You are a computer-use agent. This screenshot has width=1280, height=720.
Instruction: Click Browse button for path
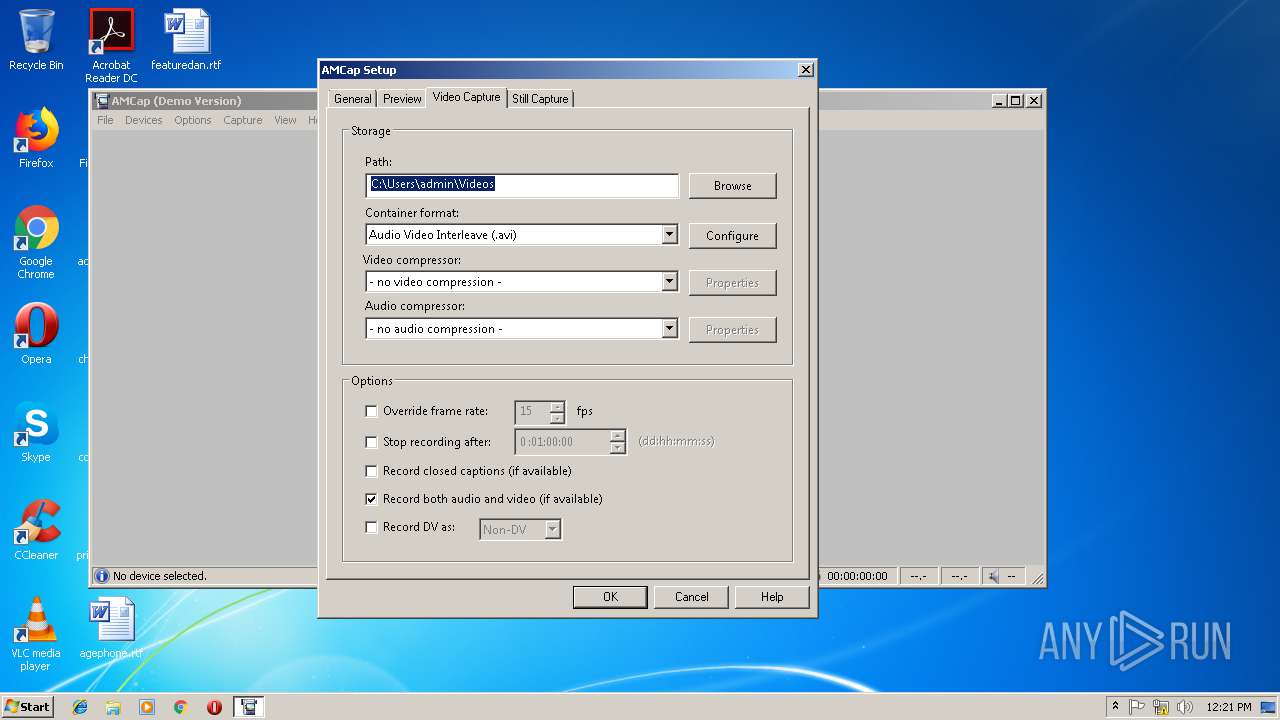(733, 186)
